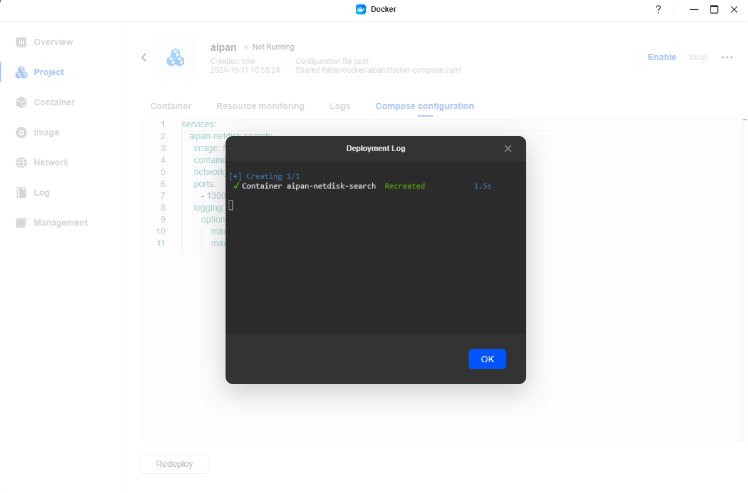The height and width of the screenshot is (493, 748).
Task: Switch to the Container tab
Action: (171, 106)
